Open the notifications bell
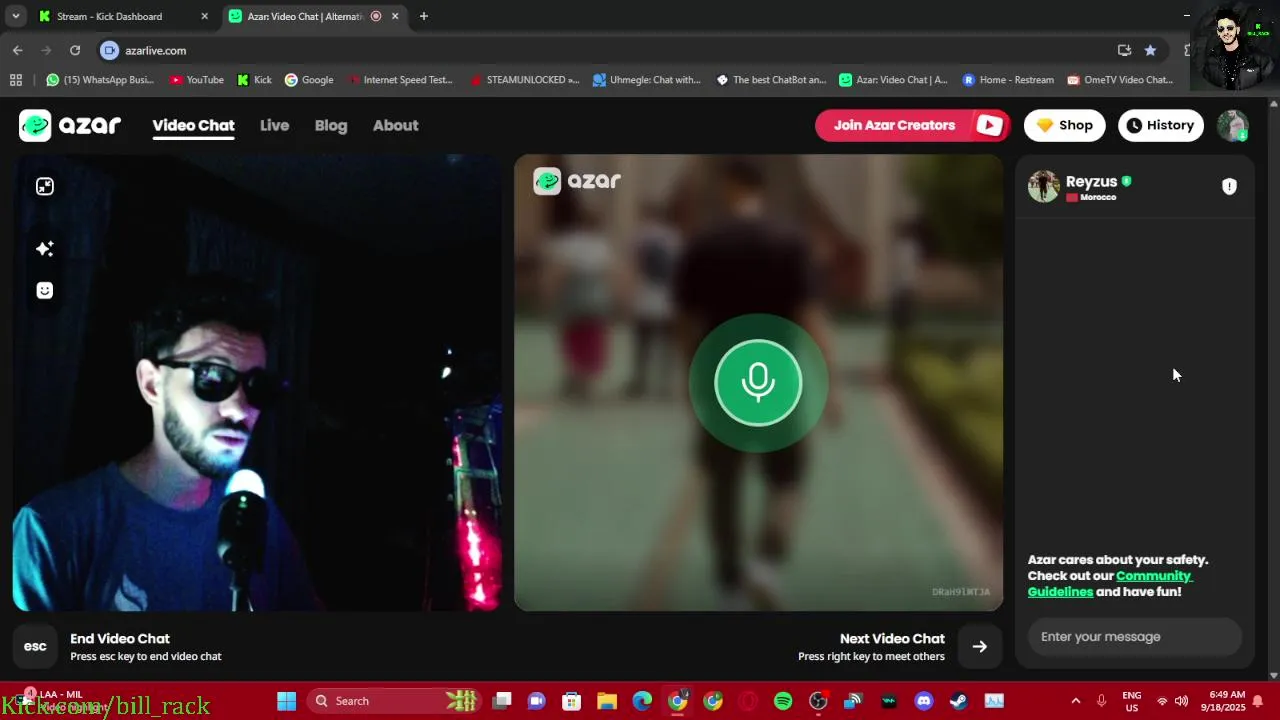1280x720 pixels. coord(1258,701)
